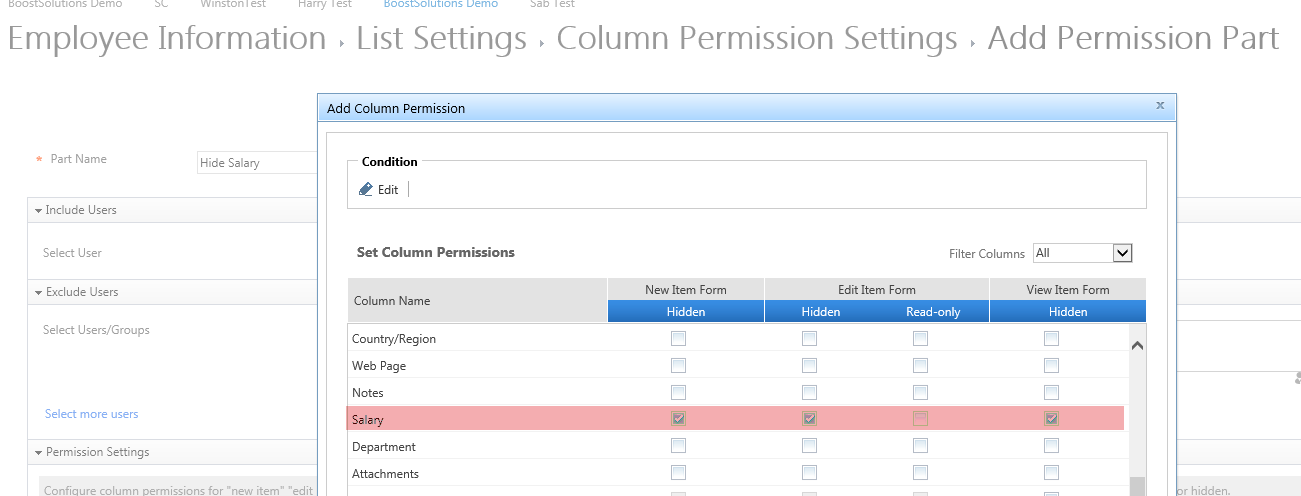Check New Item Form Hidden for Web Page

[x=678, y=366]
